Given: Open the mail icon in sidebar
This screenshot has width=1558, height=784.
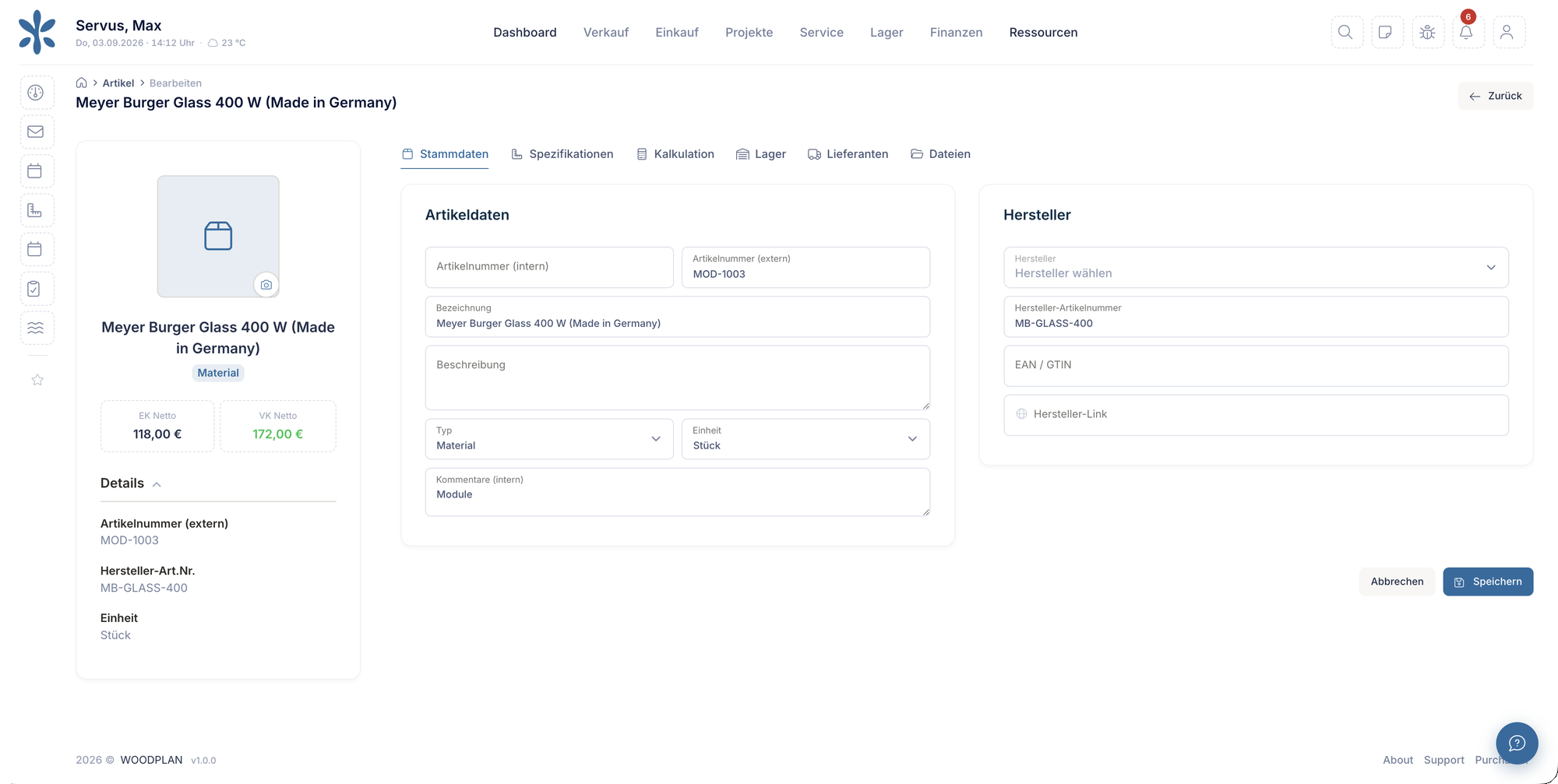Looking at the screenshot, I should 37,132.
